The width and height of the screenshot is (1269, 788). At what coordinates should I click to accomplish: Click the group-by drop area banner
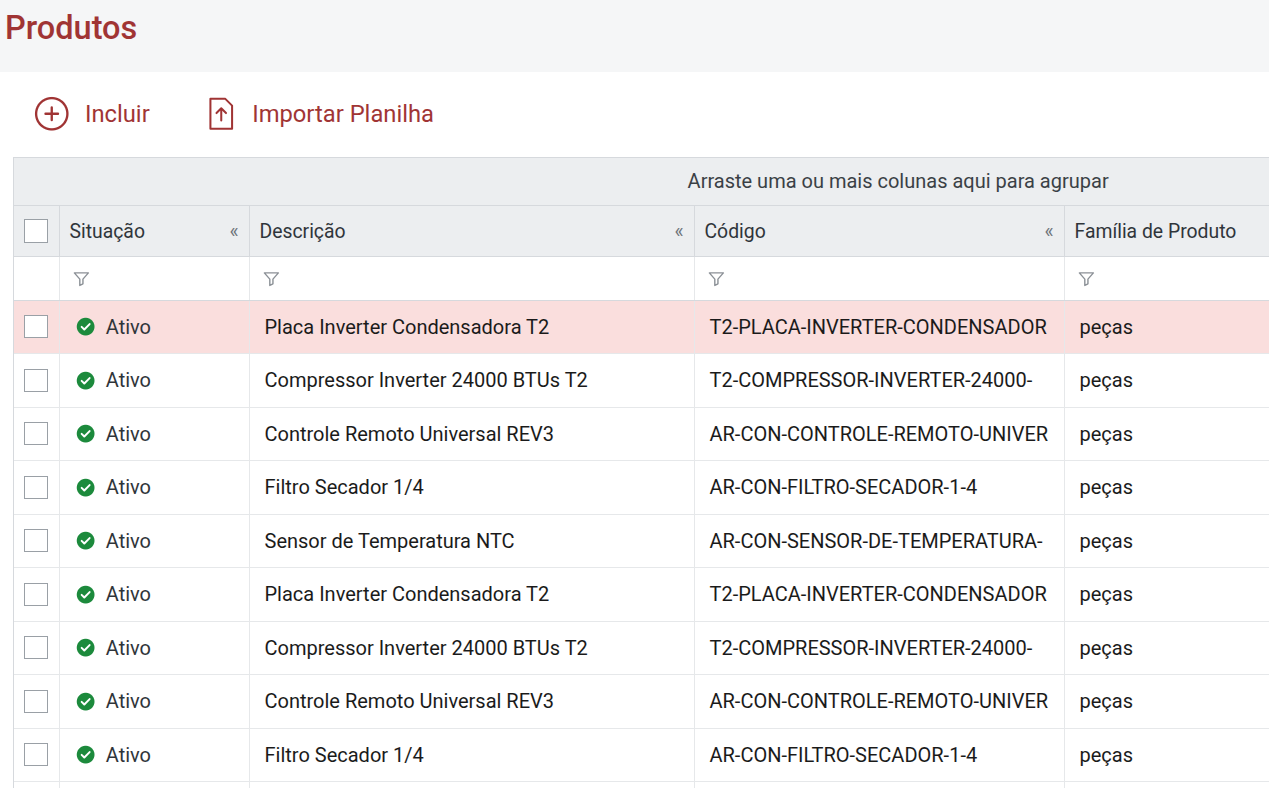[641, 182]
